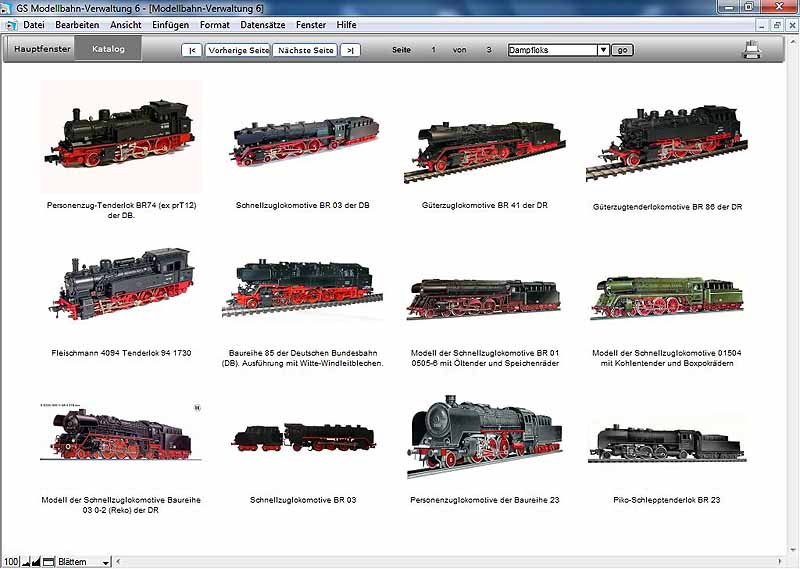Select the BR 01 0505-6 Öltender locomotive image

[484, 299]
